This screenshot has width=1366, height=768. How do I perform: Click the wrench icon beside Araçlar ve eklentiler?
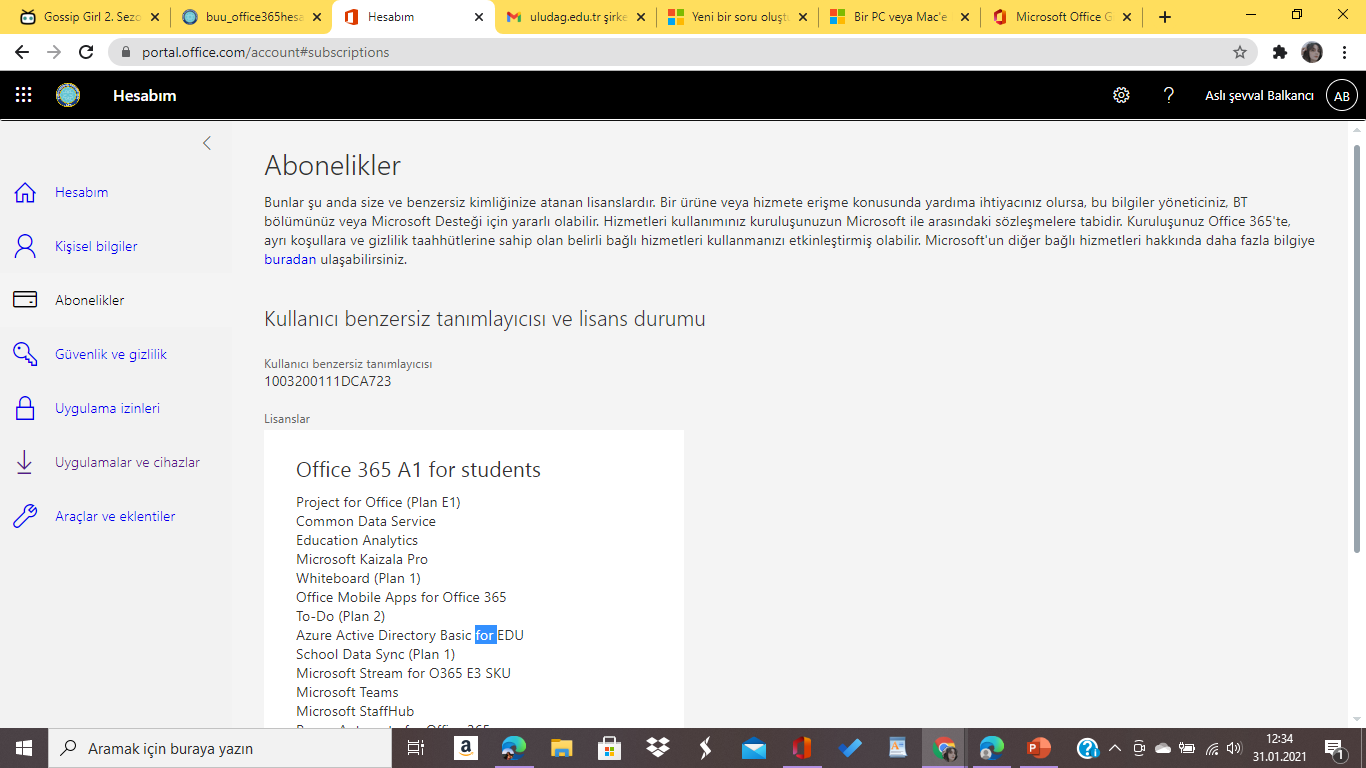click(25, 516)
